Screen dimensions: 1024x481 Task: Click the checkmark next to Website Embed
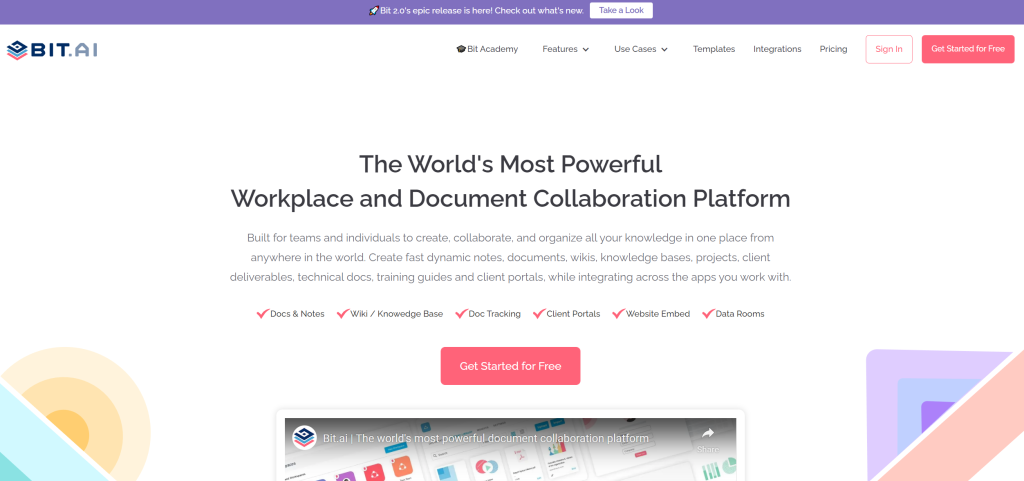(x=618, y=314)
